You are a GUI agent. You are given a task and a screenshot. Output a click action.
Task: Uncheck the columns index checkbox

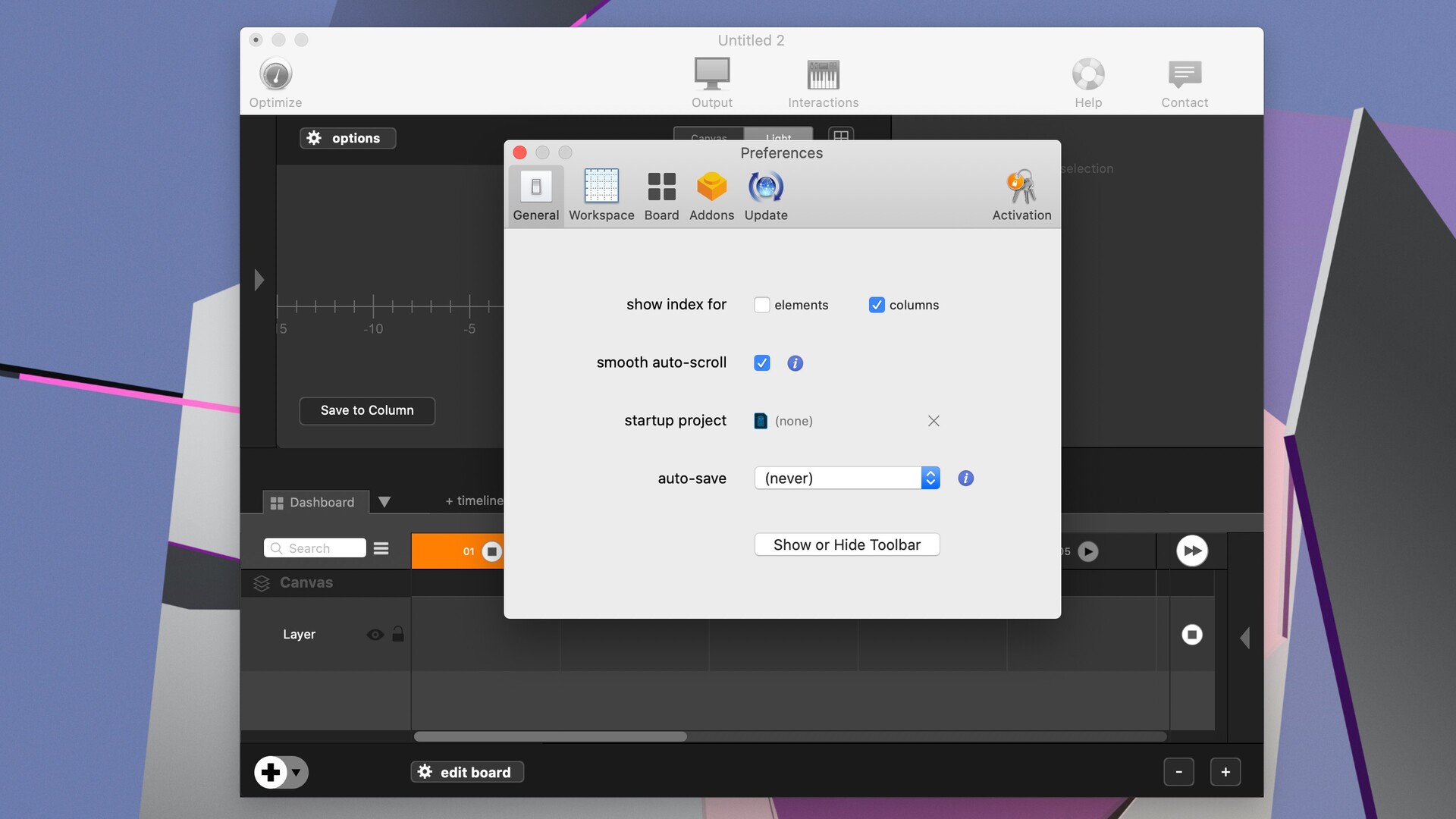pyautogui.click(x=877, y=305)
